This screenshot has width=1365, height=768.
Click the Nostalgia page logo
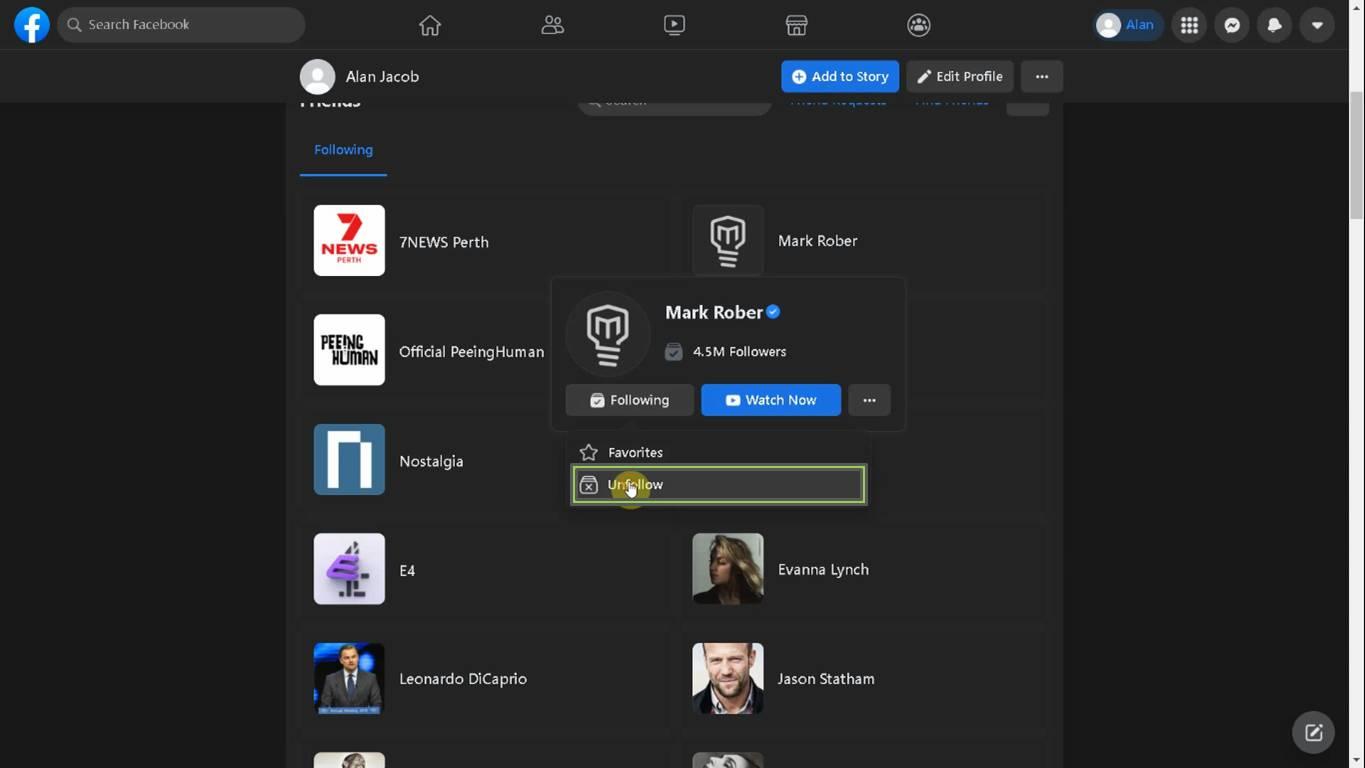click(x=349, y=460)
